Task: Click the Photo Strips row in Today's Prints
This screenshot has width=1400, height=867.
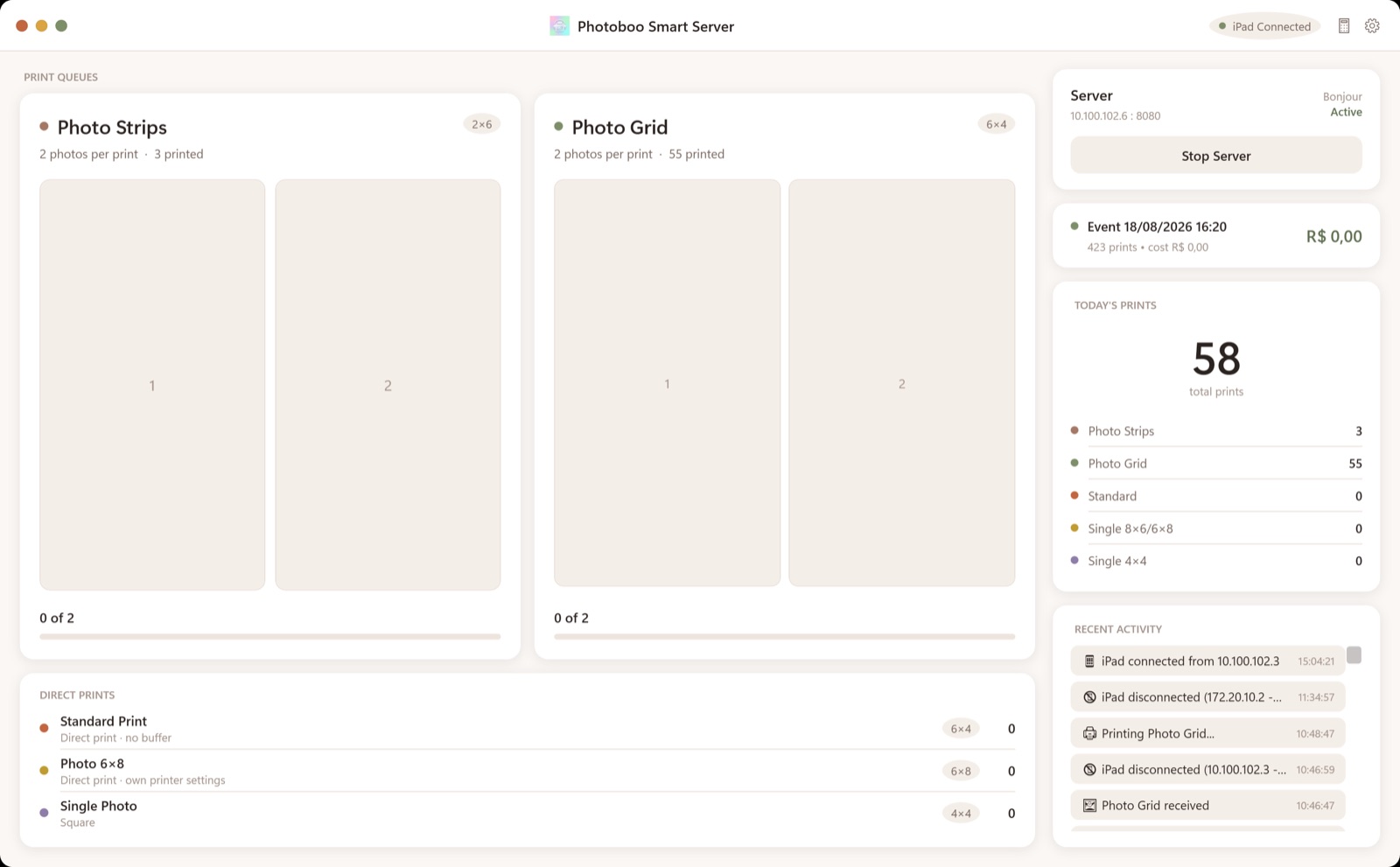Action: (x=1215, y=430)
